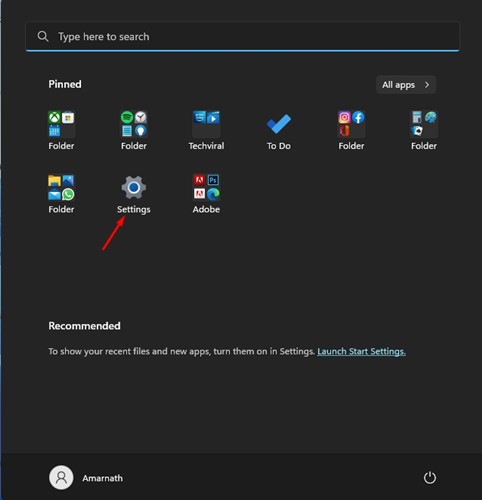Screen dimensions: 482x500
Task: Open the power options button
Action: pos(430,477)
